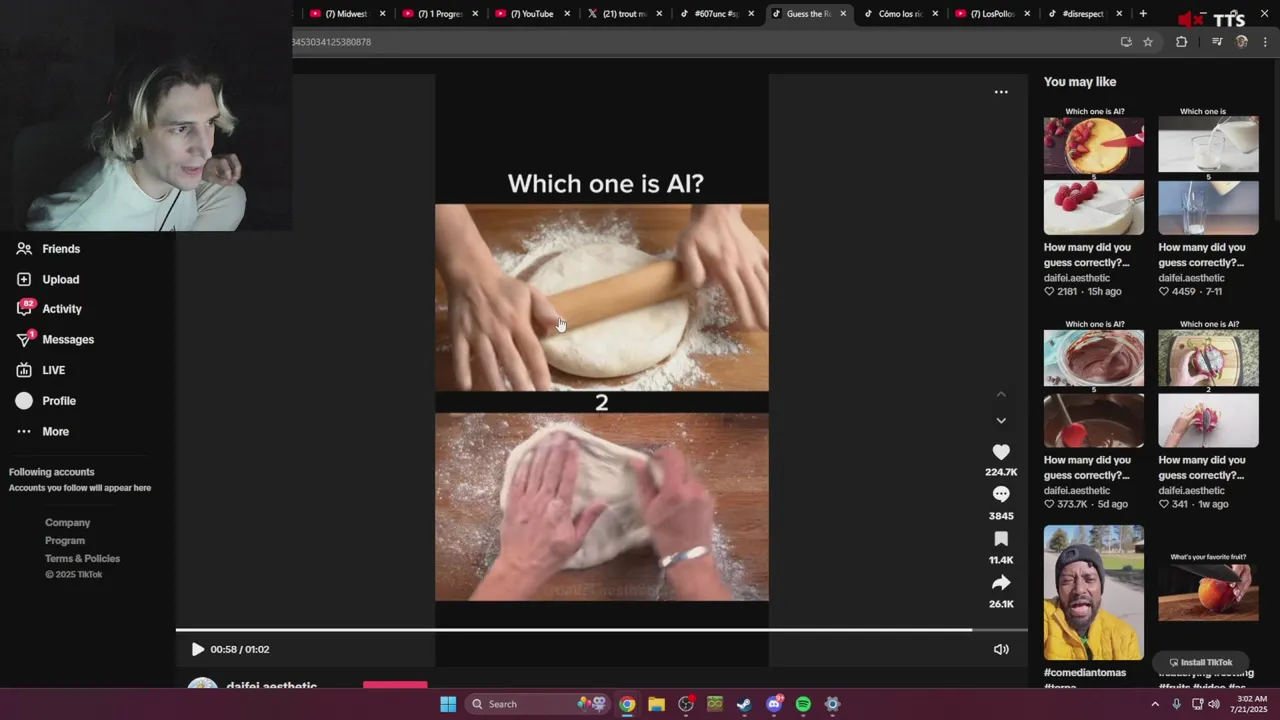Open the Chrome extensions puzzle icon
The width and height of the screenshot is (1280, 720).
pyautogui.click(x=1181, y=42)
